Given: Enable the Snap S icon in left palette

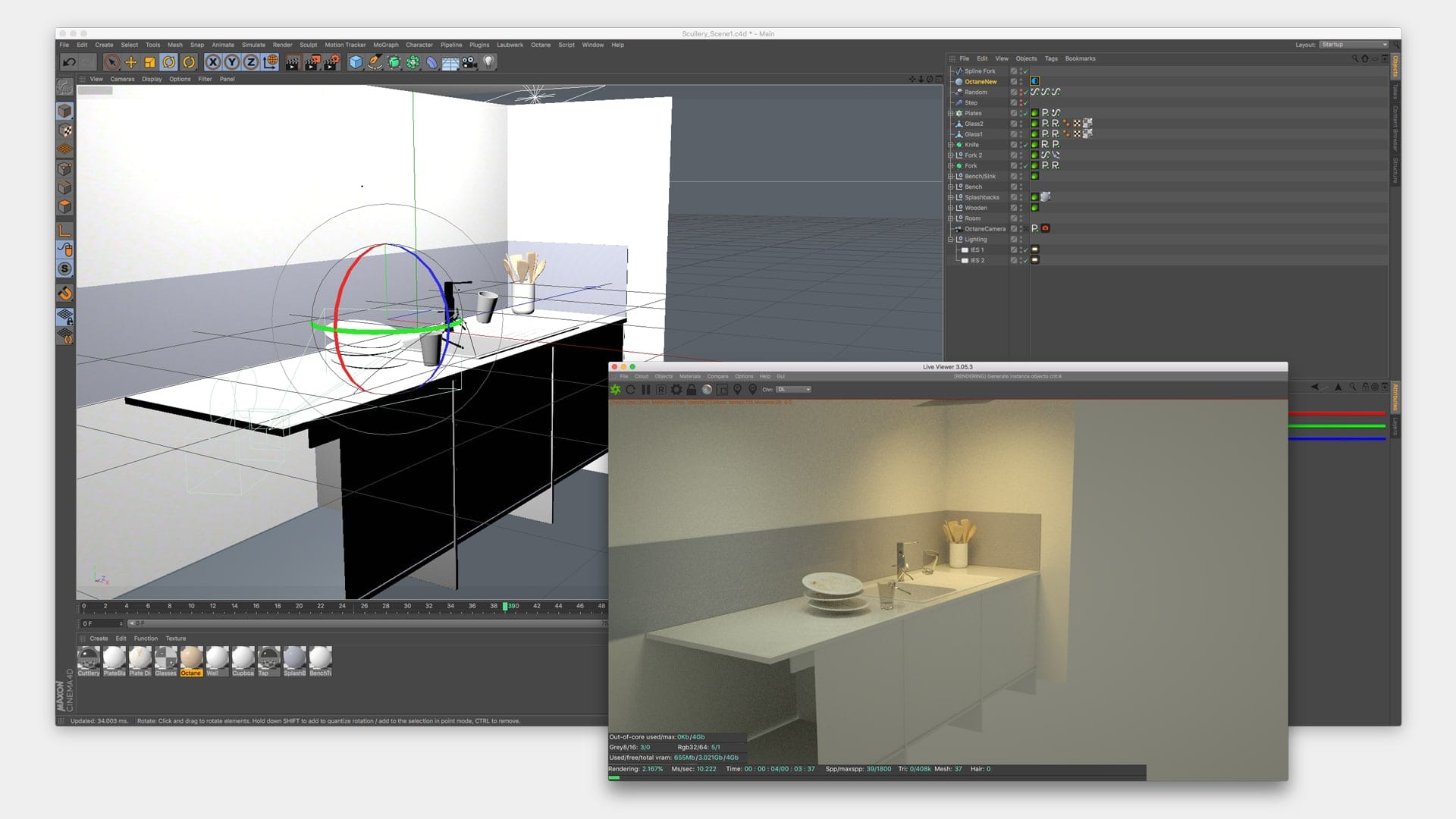Looking at the screenshot, I should point(65,268).
